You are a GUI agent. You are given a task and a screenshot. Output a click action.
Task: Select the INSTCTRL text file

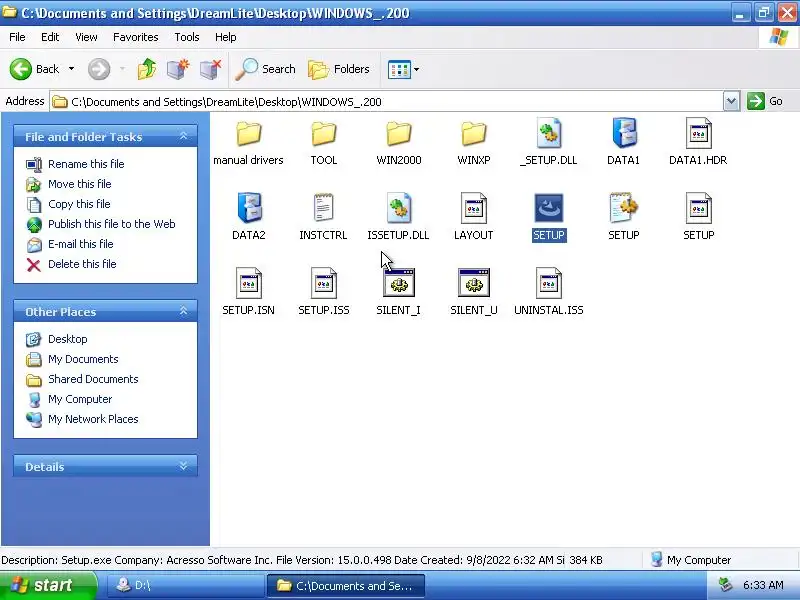pyautogui.click(x=323, y=217)
